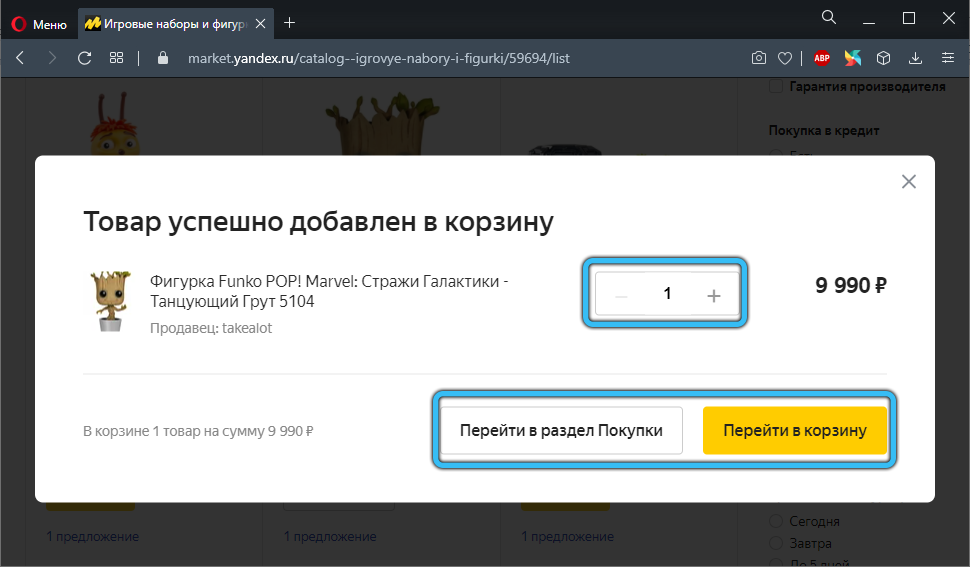Screen dimensions: 970x567
Task: Open the downloads panel
Action: (x=915, y=58)
